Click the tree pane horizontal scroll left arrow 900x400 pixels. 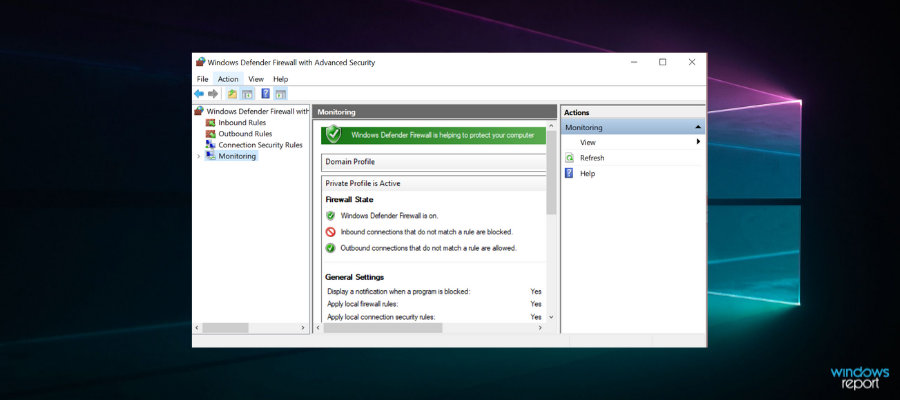(x=197, y=328)
